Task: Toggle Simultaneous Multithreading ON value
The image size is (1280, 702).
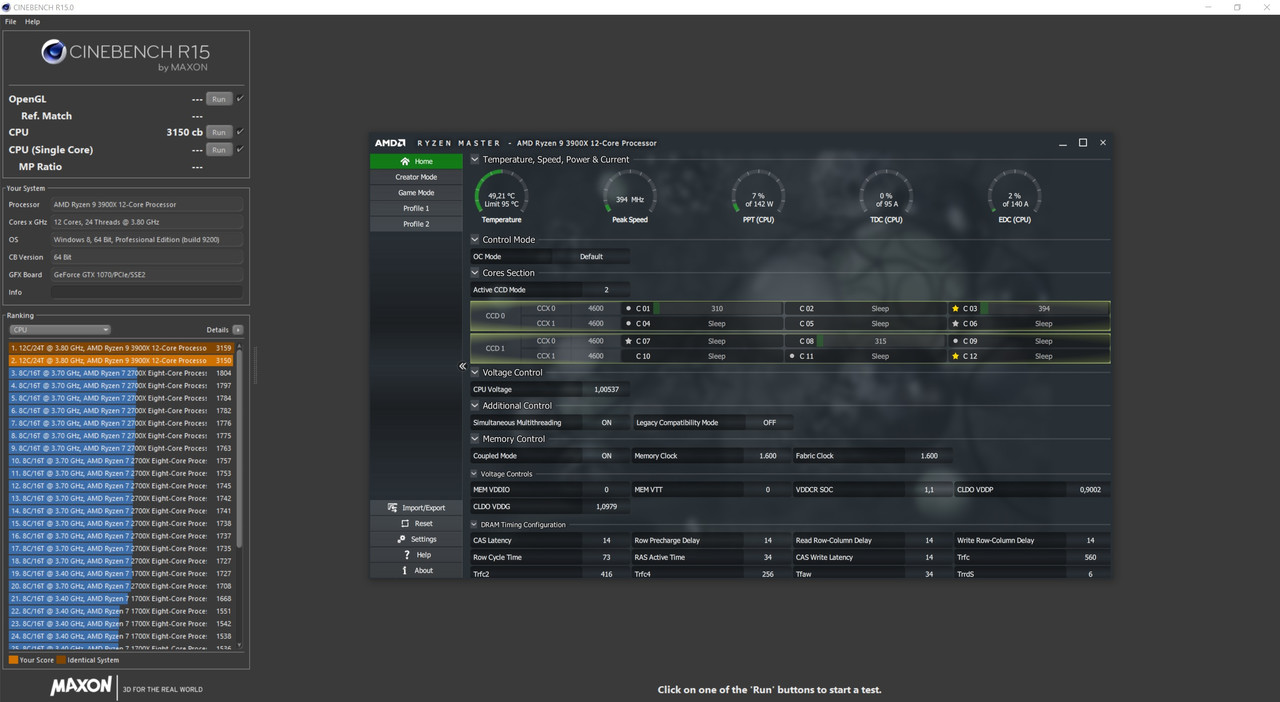Action: point(606,423)
